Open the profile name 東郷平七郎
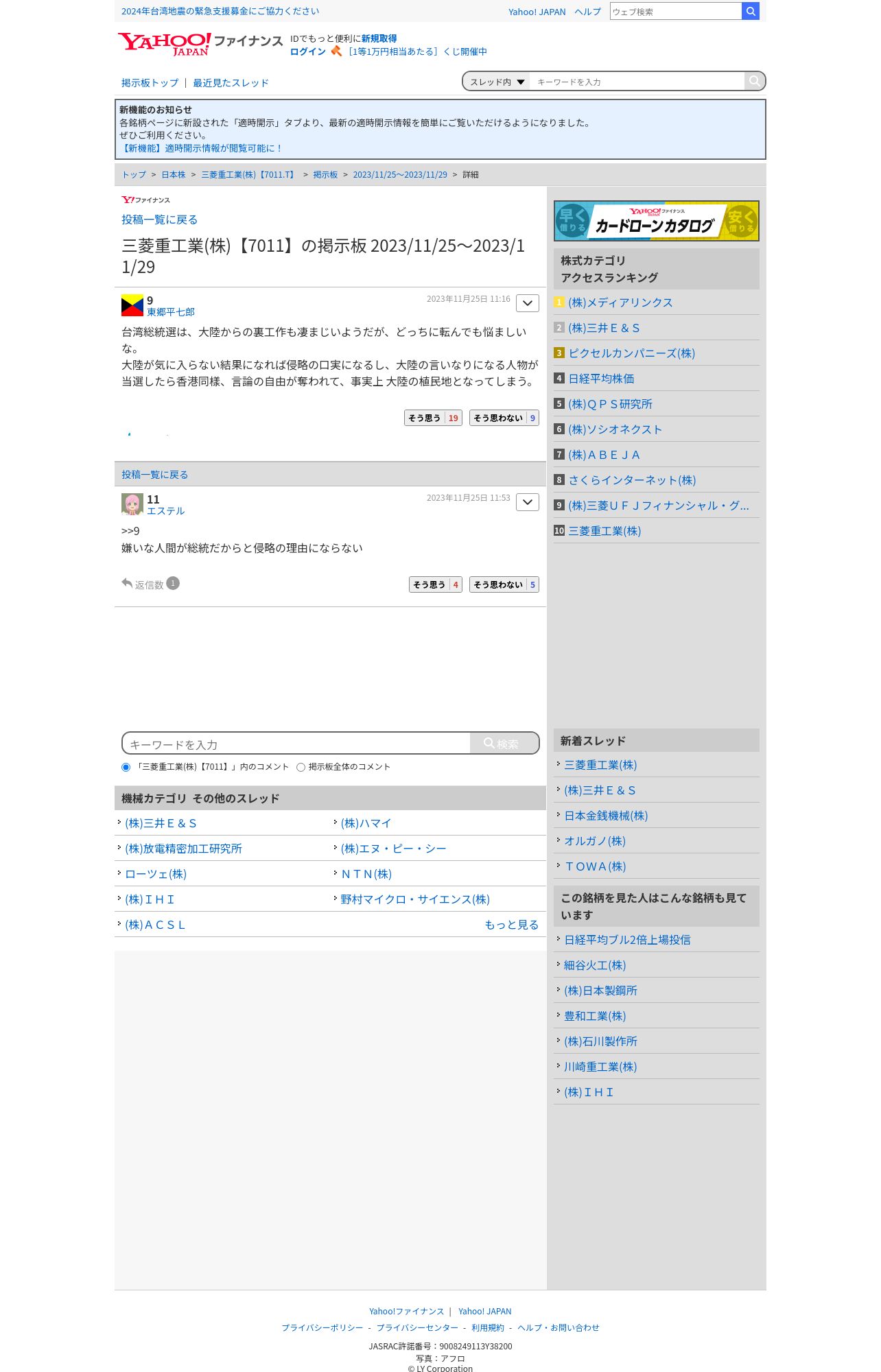This screenshot has width=881, height=1372. [x=171, y=312]
